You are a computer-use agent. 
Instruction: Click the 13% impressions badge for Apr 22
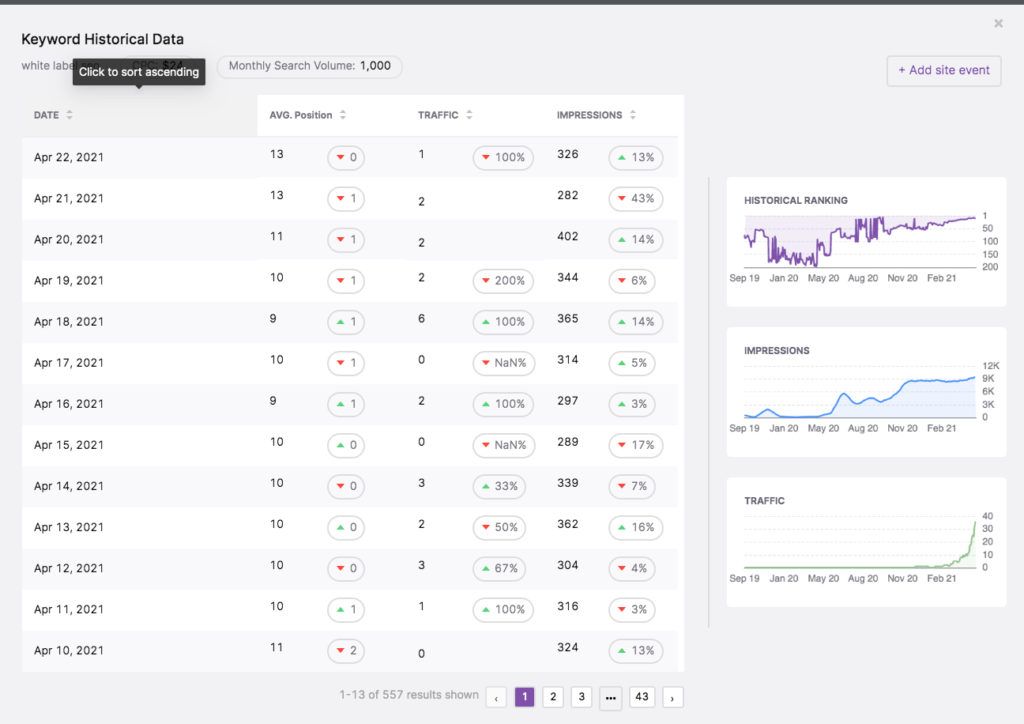coord(635,157)
